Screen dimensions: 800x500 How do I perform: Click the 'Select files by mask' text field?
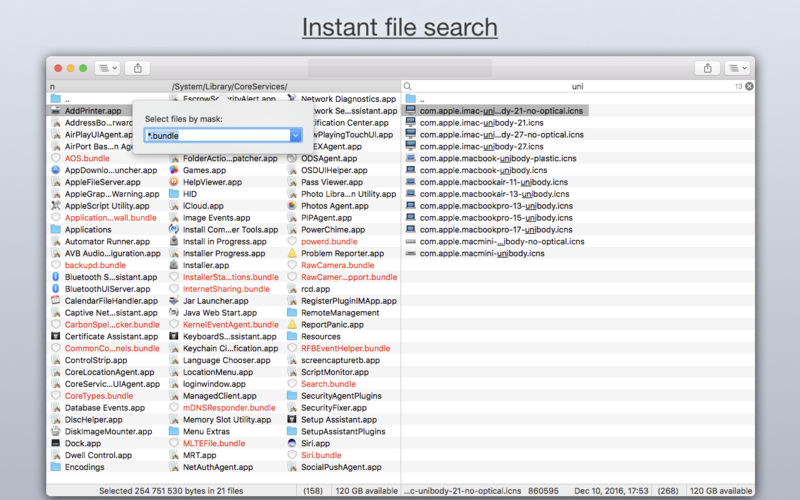click(217, 135)
